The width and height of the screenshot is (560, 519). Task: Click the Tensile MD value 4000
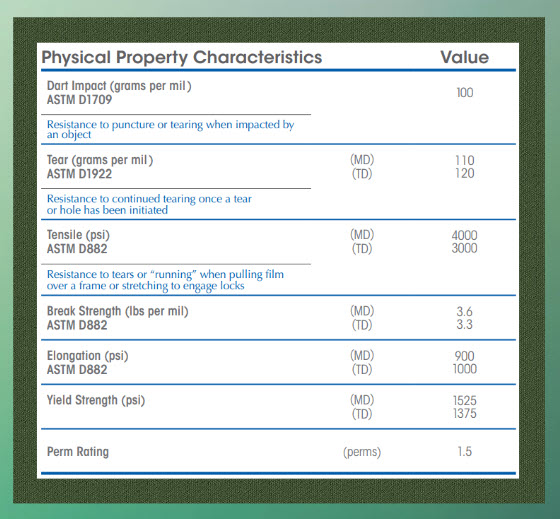[x=464, y=235]
